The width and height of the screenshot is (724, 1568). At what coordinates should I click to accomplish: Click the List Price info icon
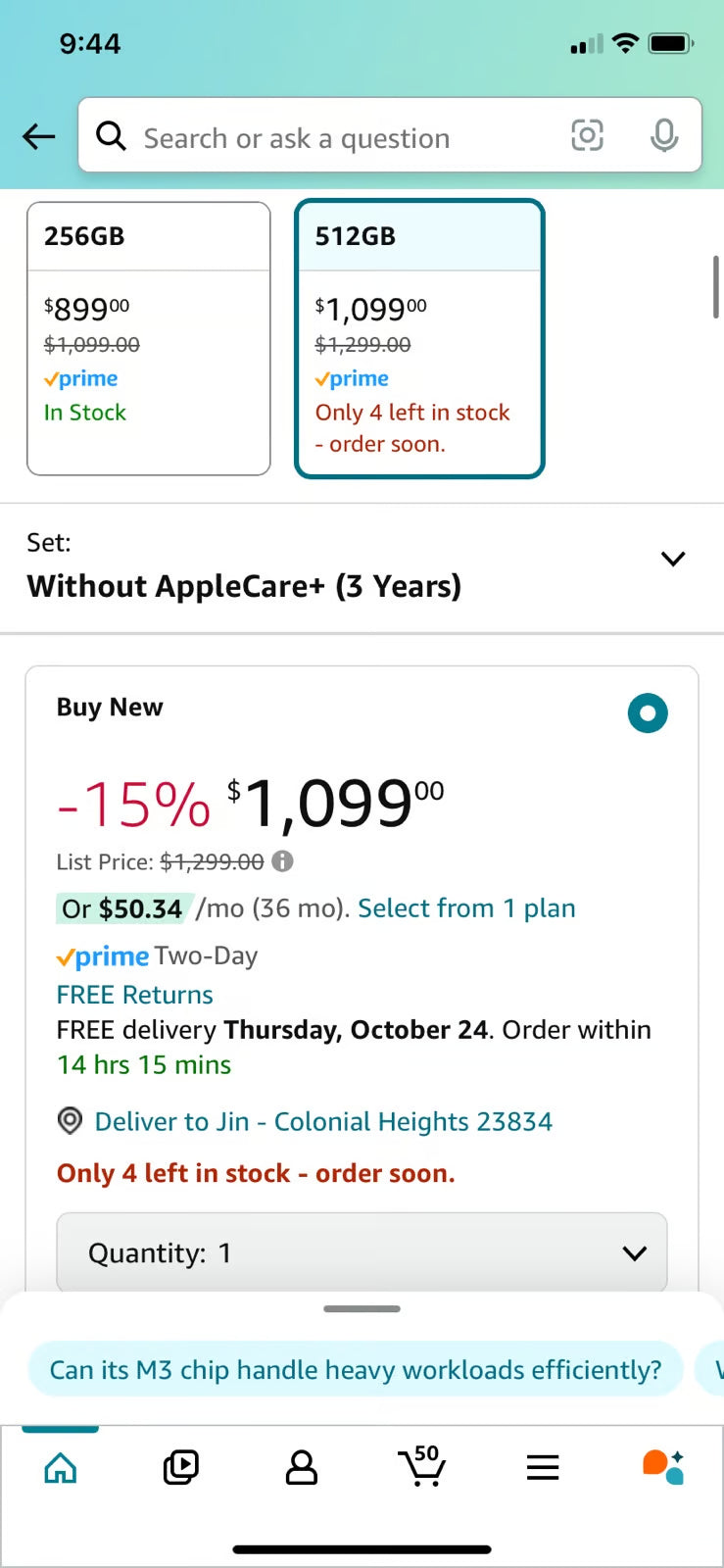click(282, 861)
